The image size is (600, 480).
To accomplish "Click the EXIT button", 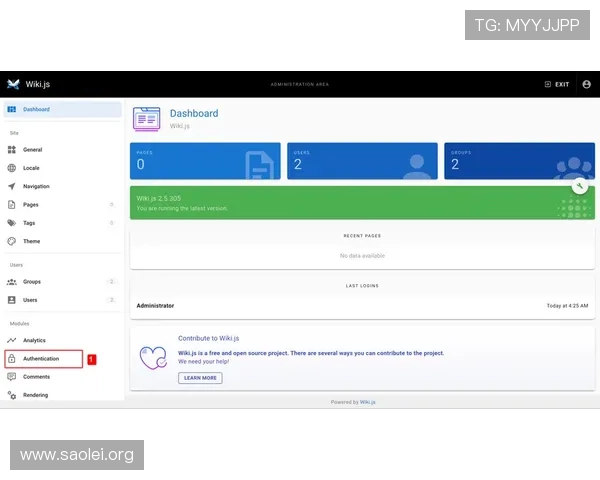I will click(x=557, y=84).
